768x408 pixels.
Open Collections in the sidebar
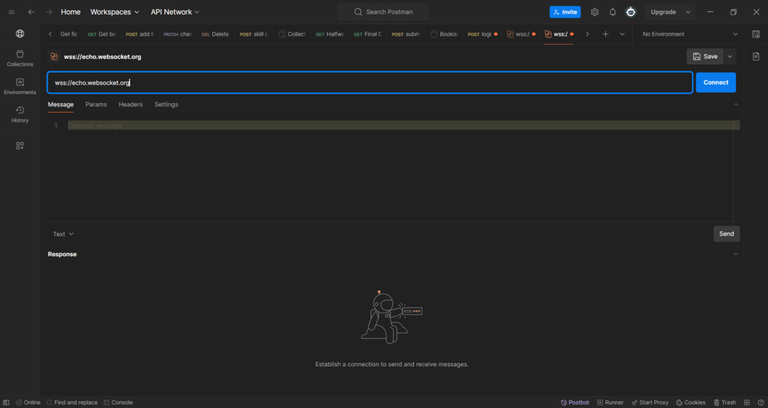tap(20, 58)
